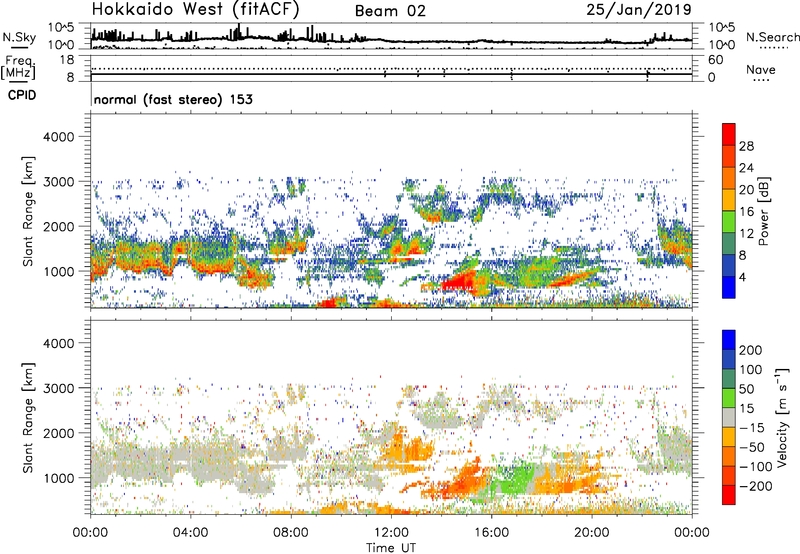Click the '60' Nave axis tick
The height and width of the screenshot is (554, 800).
click(715, 60)
